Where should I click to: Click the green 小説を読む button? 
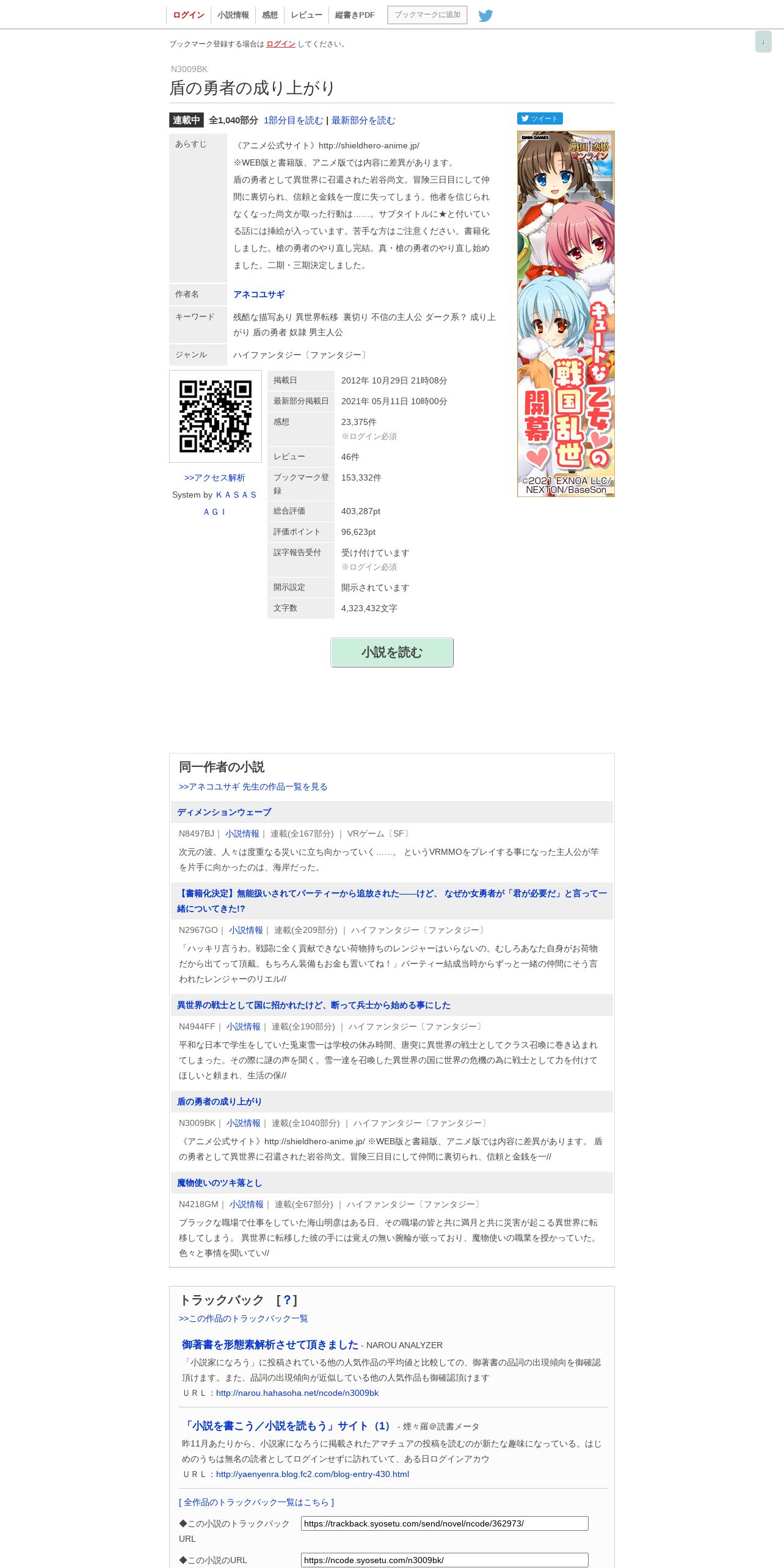[x=392, y=652]
